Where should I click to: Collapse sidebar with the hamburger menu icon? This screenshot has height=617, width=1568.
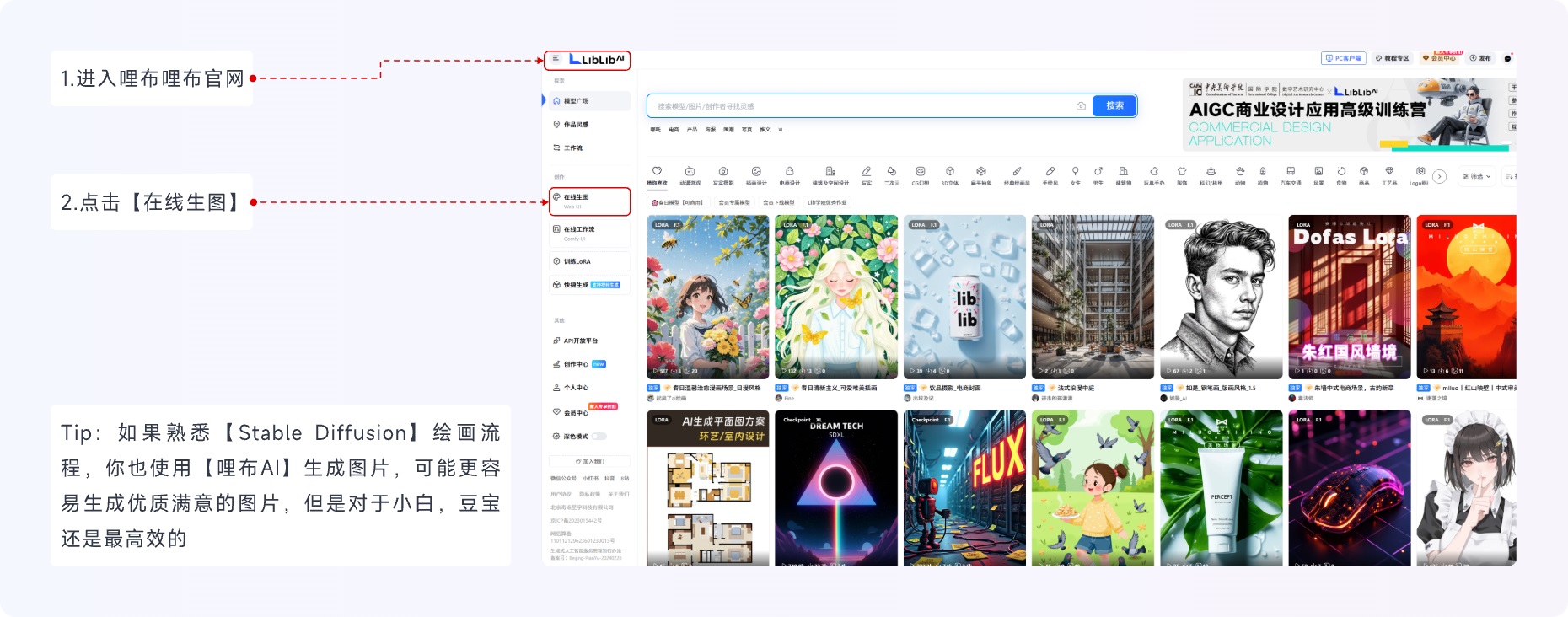pyautogui.click(x=556, y=59)
